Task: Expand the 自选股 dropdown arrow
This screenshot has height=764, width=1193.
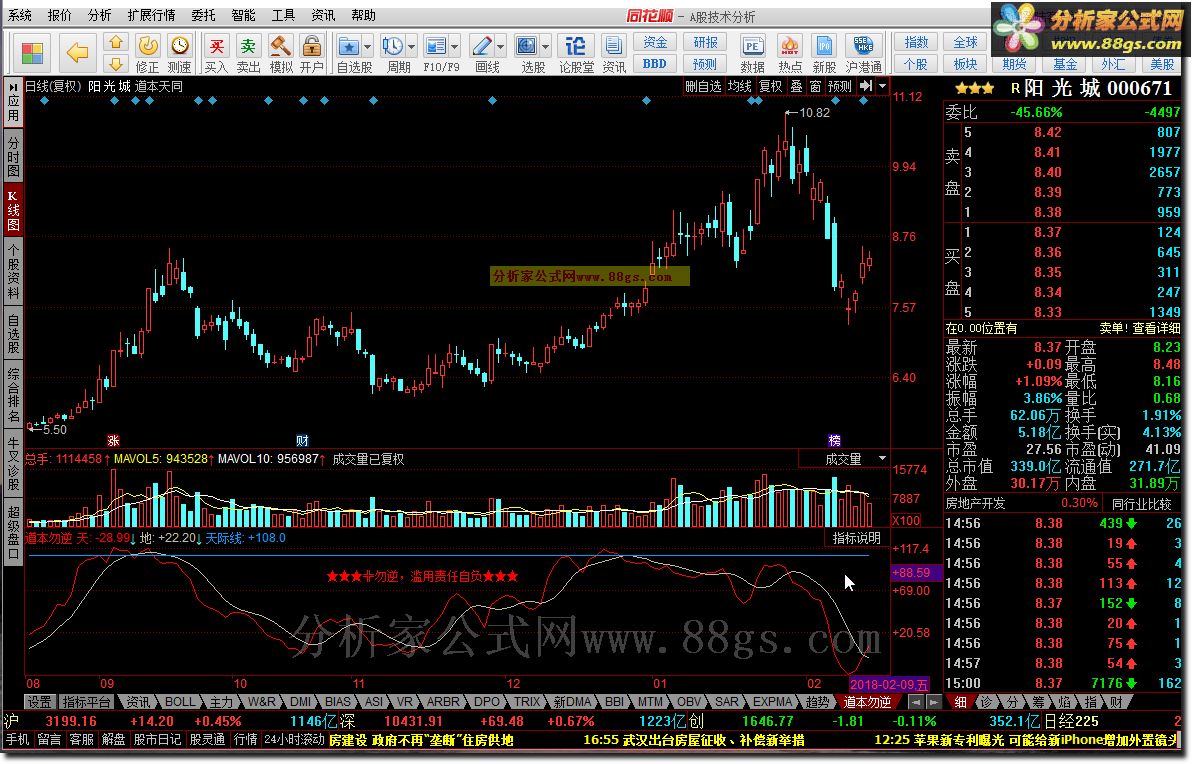Action: tap(367, 47)
